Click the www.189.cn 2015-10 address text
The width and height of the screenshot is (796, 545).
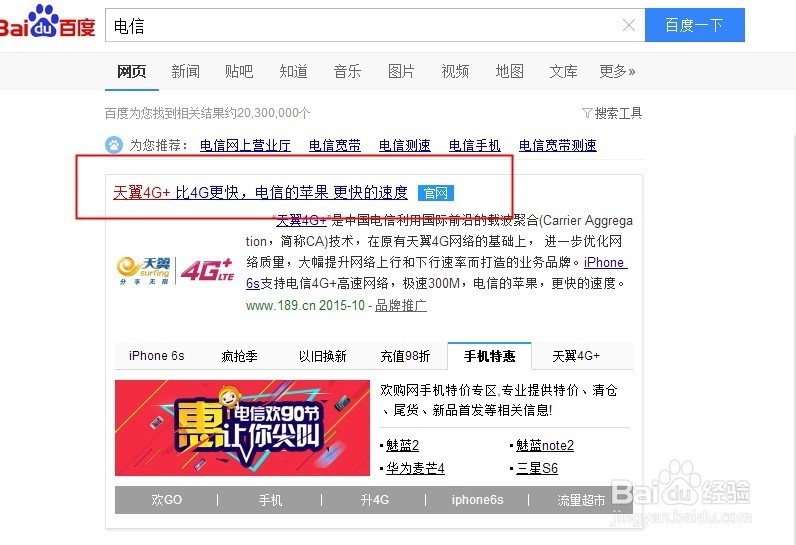305,305
